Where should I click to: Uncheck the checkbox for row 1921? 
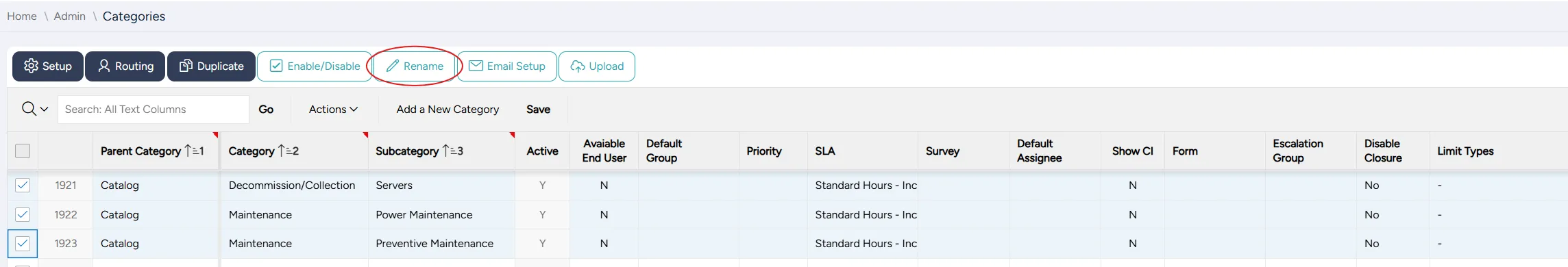pyautogui.click(x=23, y=186)
